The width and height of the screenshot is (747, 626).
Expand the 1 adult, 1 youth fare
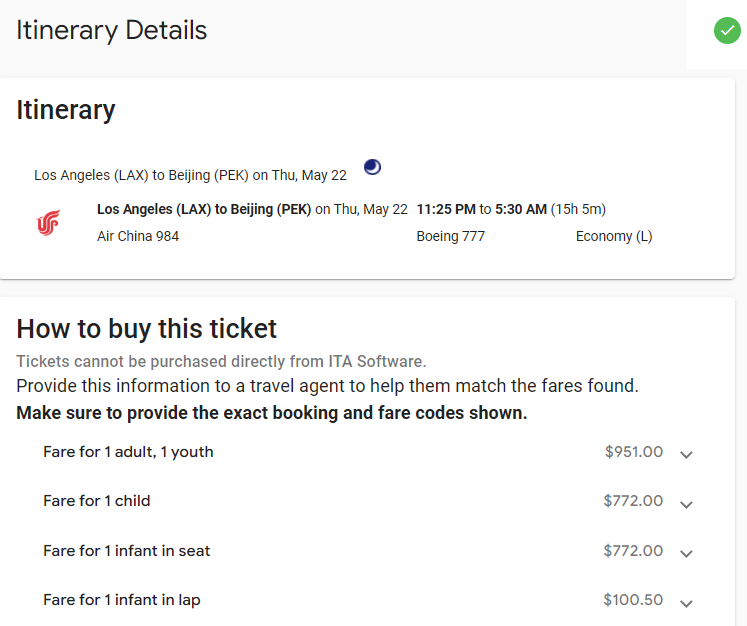686,454
